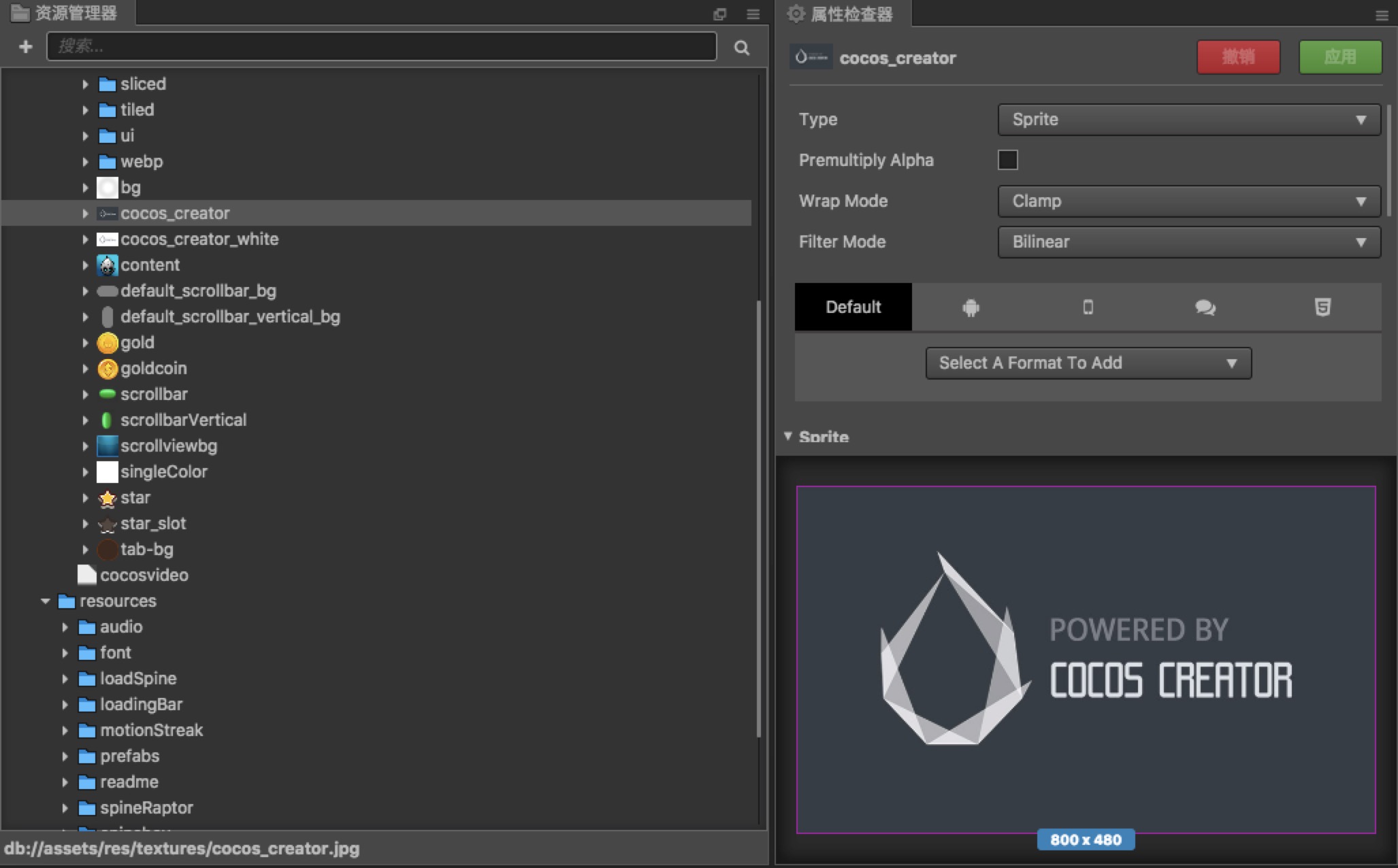Select the WeChat platform tab icon
The width and height of the screenshot is (1398, 868).
pos(1205,307)
